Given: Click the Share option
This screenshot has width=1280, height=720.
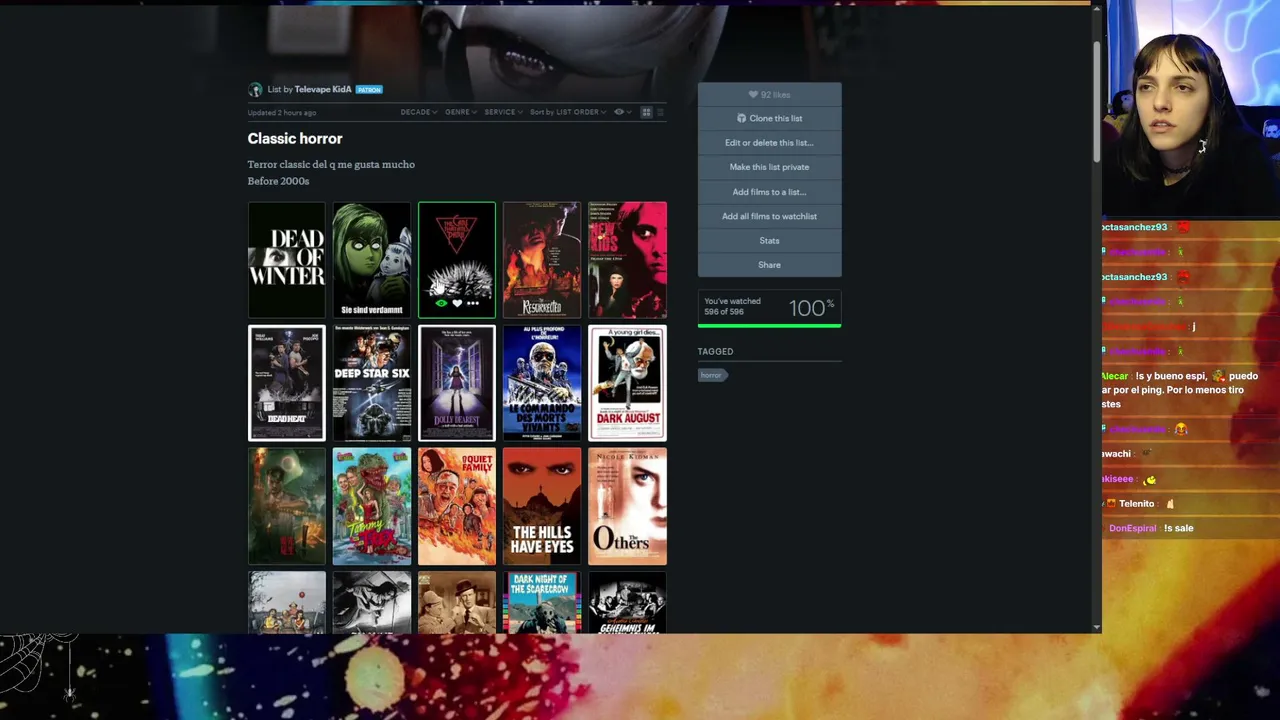Looking at the screenshot, I should [x=769, y=265].
